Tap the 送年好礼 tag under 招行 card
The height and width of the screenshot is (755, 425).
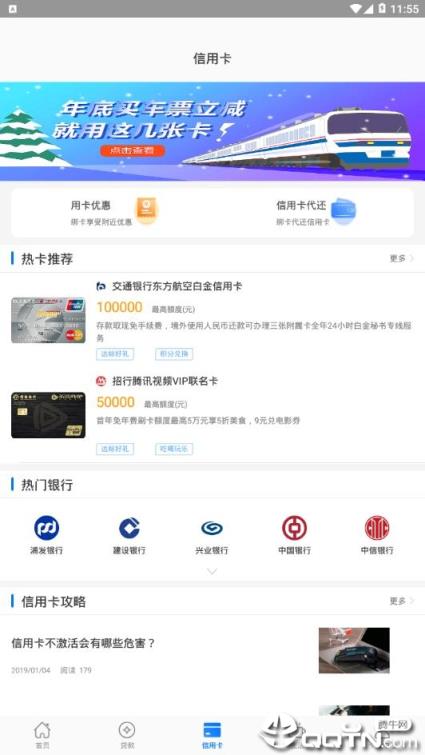tap(115, 449)
